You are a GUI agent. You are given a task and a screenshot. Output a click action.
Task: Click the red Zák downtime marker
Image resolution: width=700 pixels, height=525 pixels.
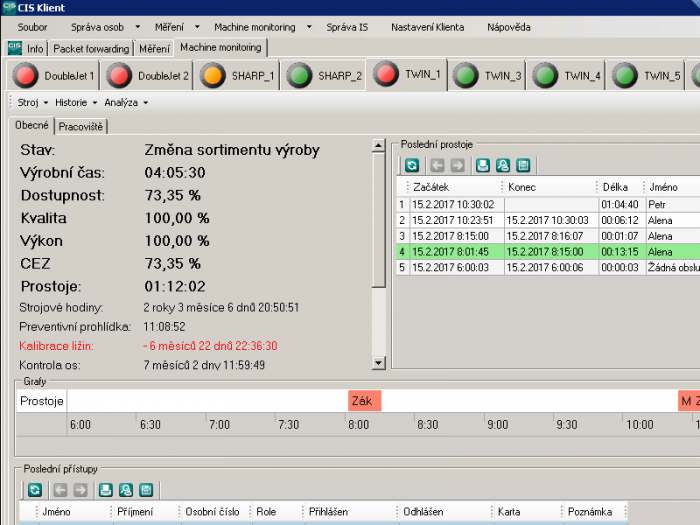364,401
